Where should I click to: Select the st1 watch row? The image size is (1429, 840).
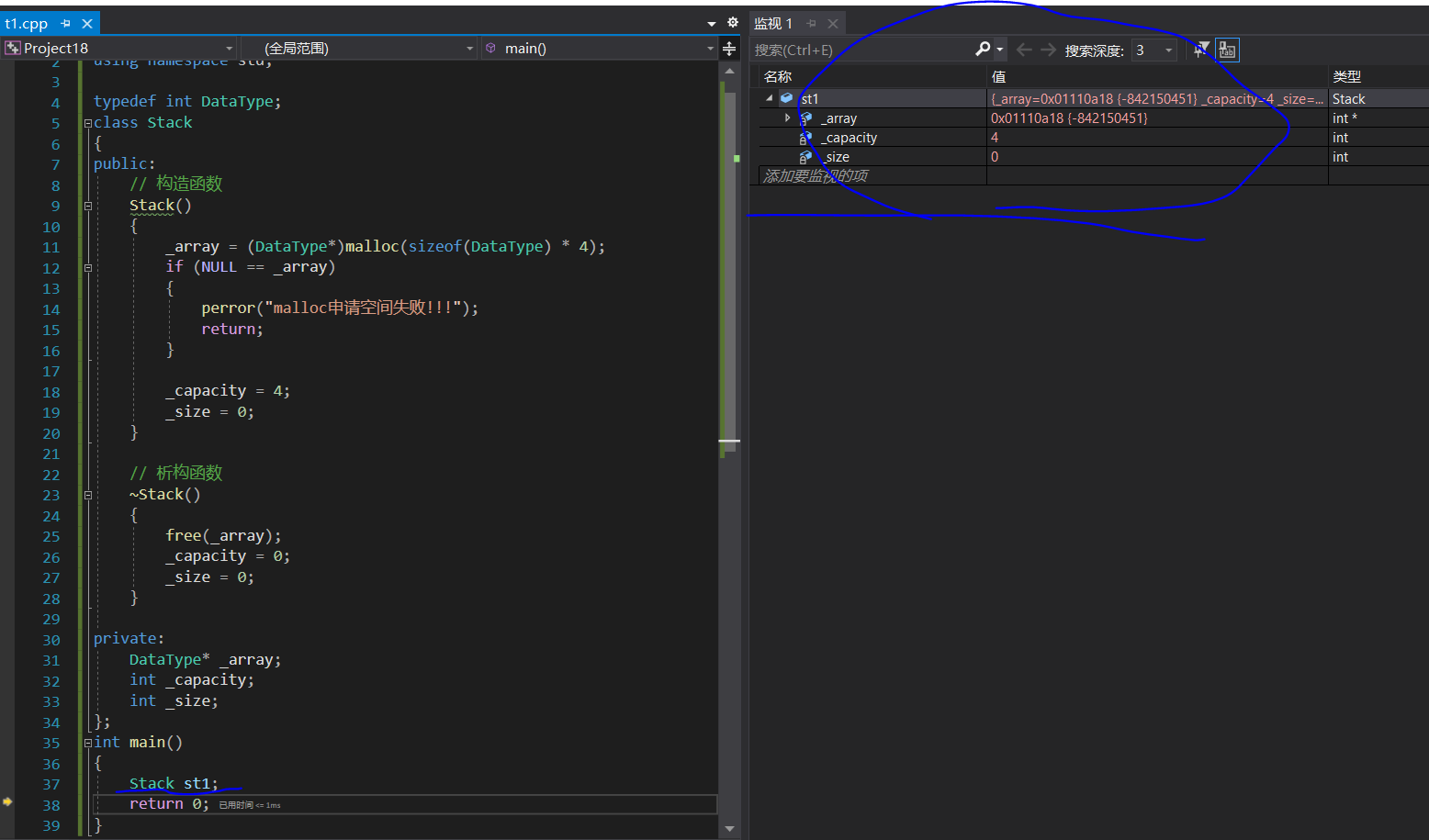point(1093,98)
